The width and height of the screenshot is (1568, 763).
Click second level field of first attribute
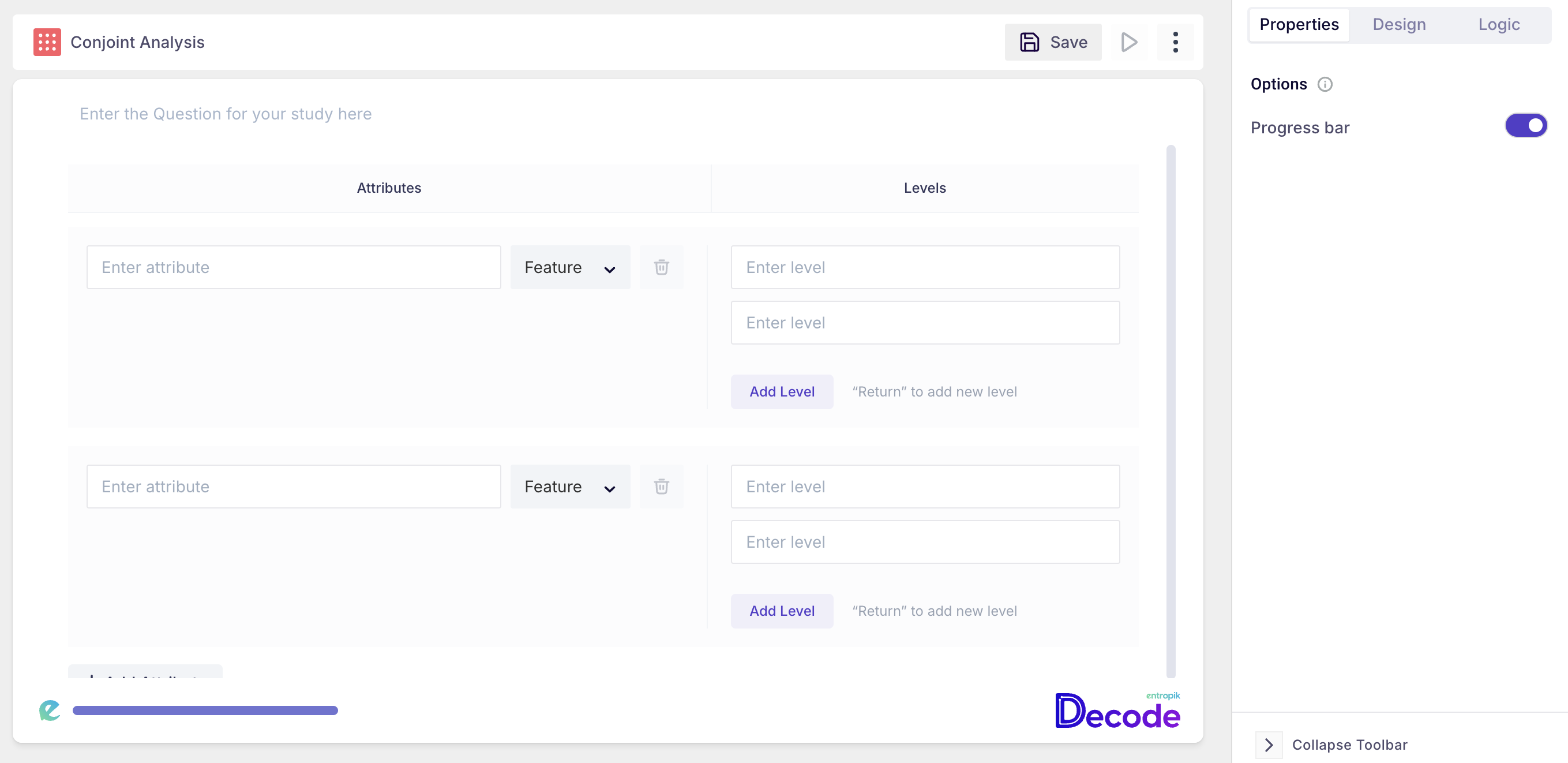(x=925, y=323)
